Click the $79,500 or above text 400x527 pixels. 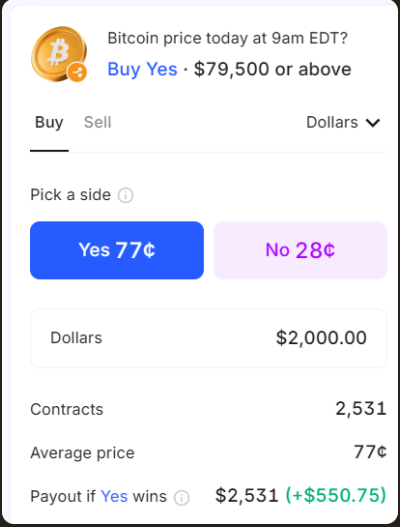[x=273, y=69]
